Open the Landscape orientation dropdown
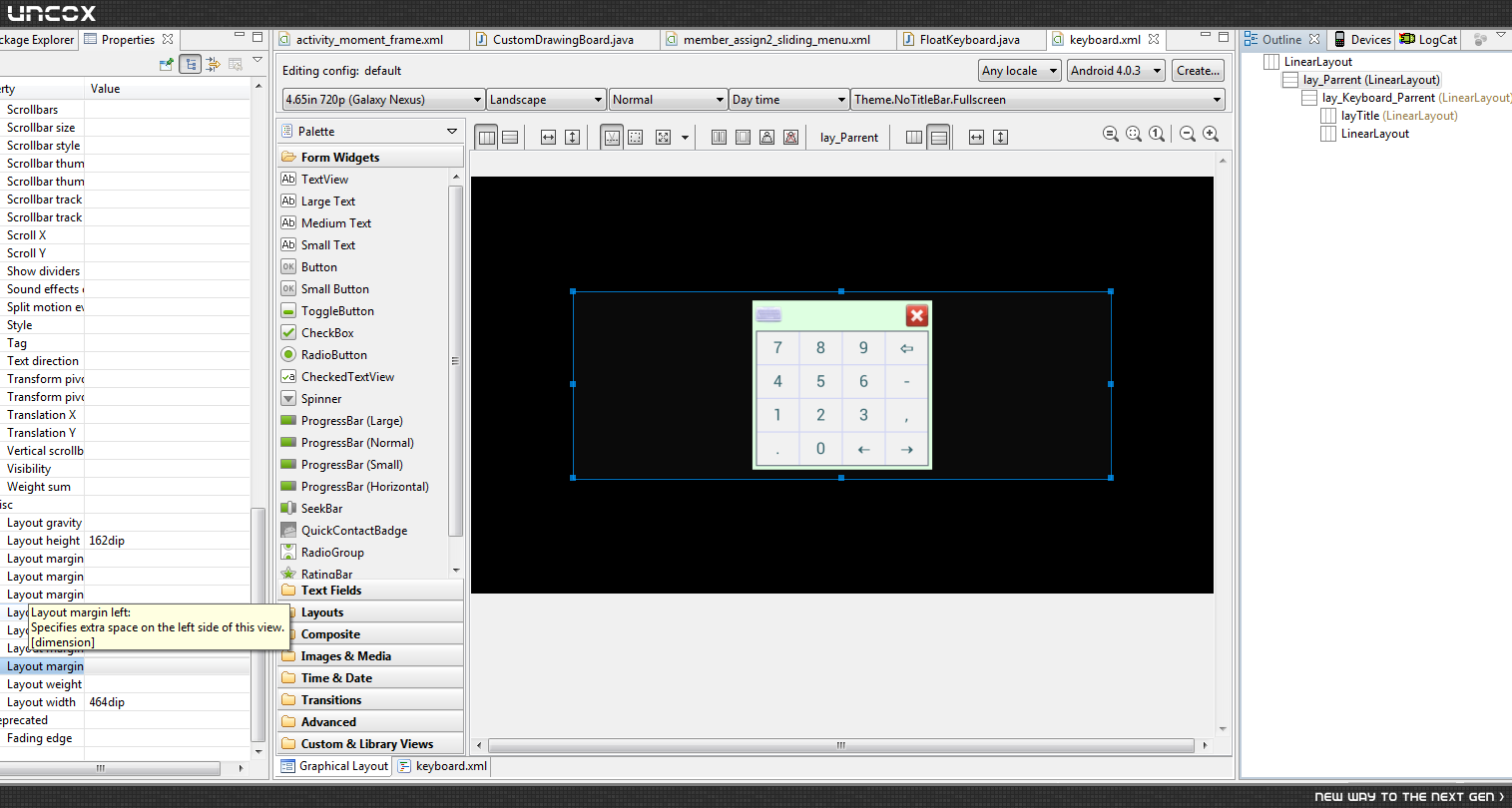 [547, 100]
